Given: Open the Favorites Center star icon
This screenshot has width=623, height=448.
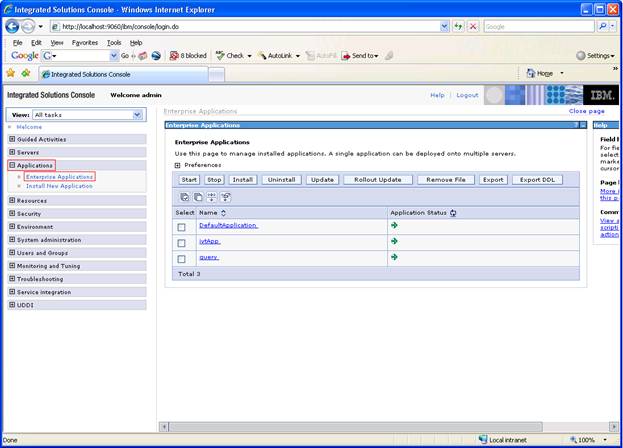Looking at the screenshot, I should tap(11, 73).
